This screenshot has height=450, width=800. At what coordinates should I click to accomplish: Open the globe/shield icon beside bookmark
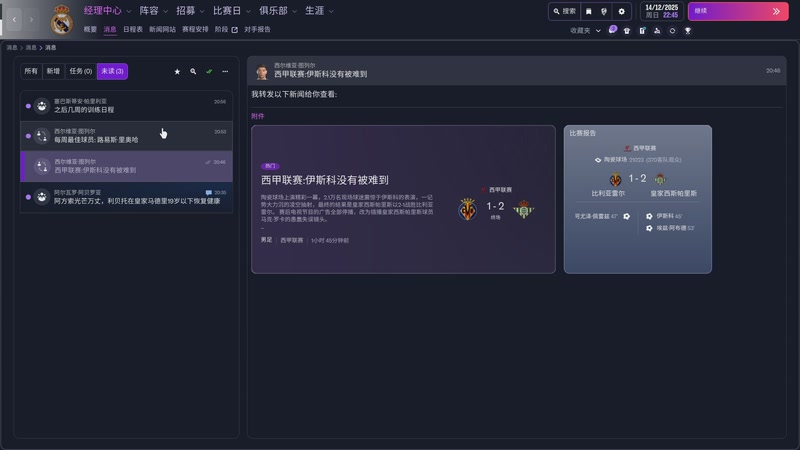604,11
